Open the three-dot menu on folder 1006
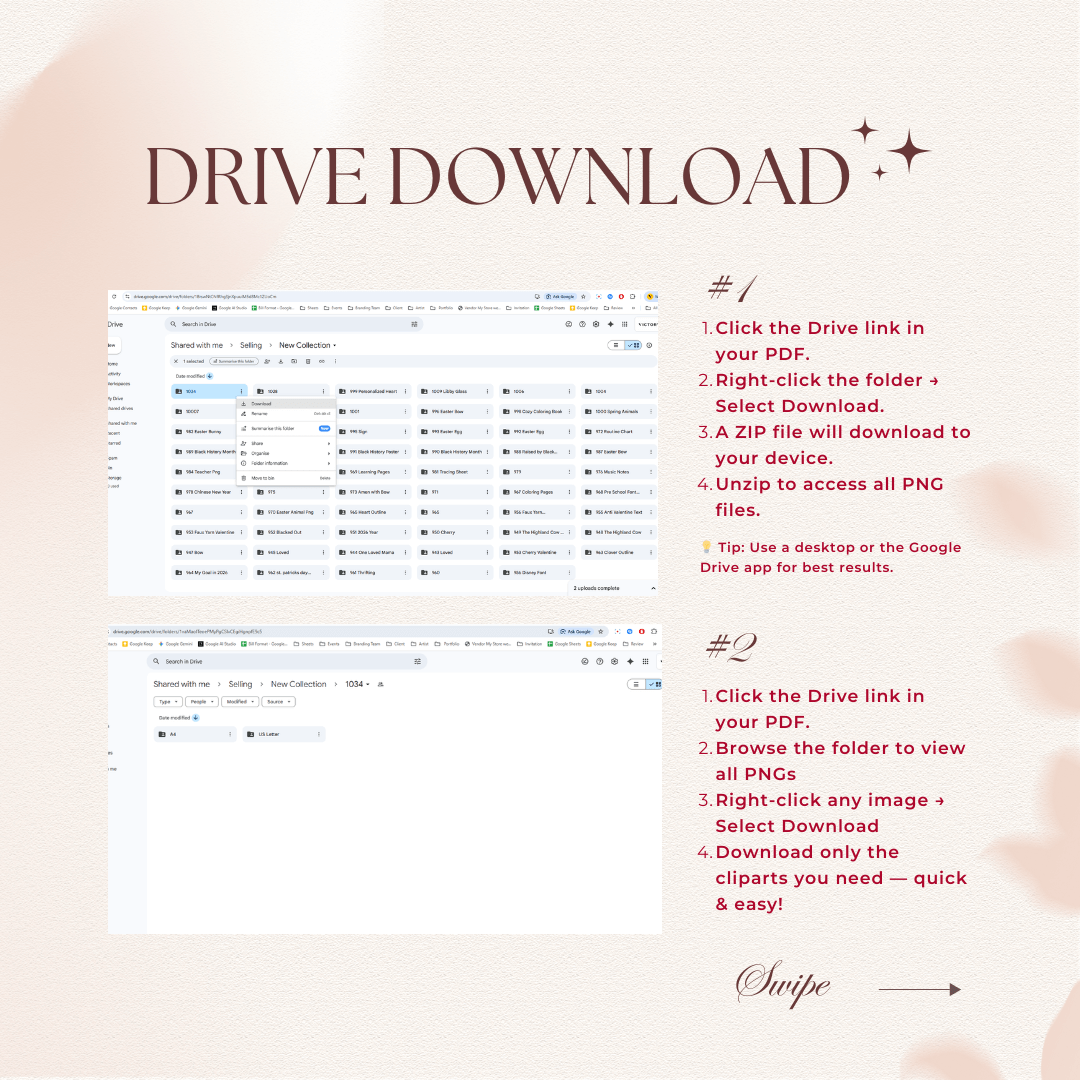The image size is (1080, 1080). tap(568, 391)
